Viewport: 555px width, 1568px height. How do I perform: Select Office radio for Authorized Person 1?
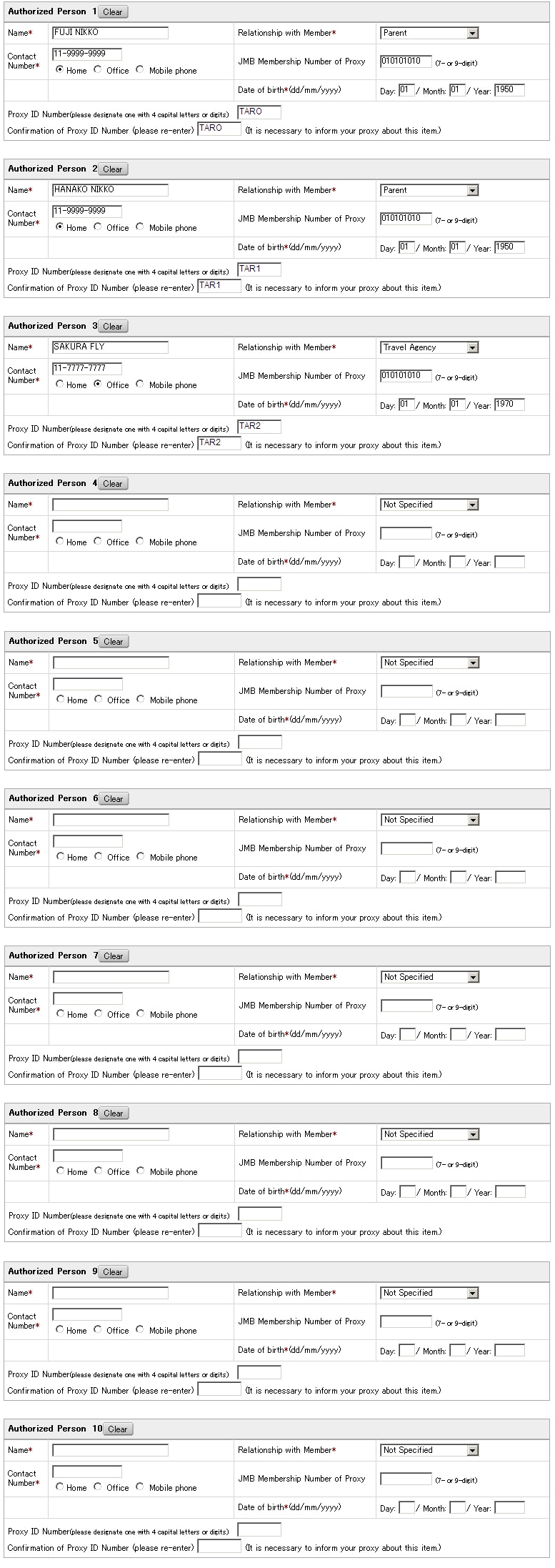click(x=98, y=70)
